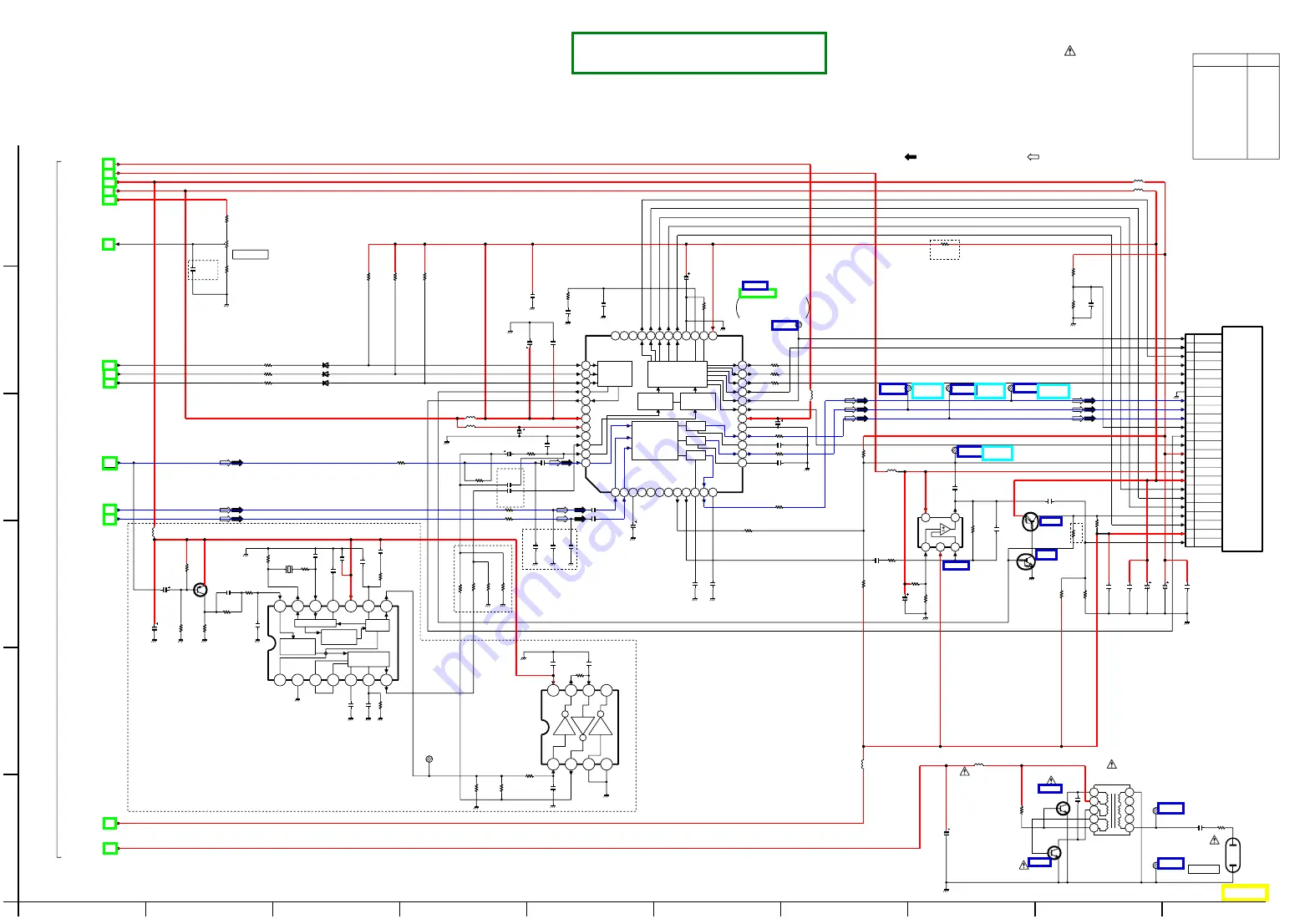The image size is (1315, 924).
Task: Click the discharge lamp tube symbol
Action: [1232, 855]
